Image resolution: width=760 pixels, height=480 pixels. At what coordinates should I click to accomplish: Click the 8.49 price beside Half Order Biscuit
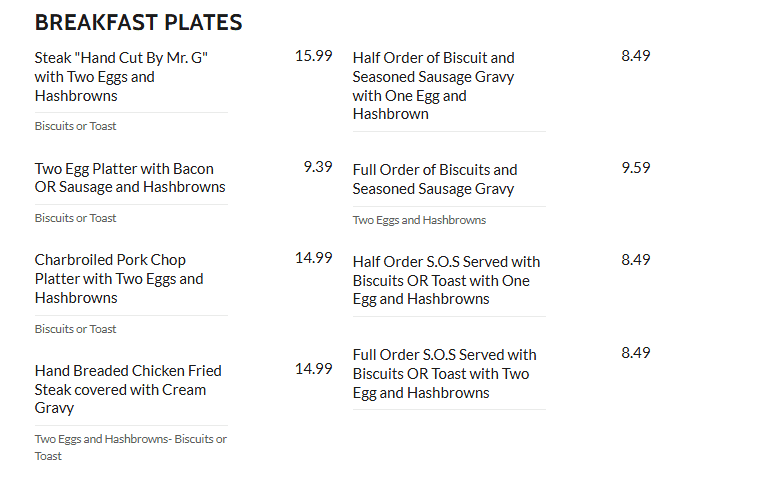click(636, 56)
